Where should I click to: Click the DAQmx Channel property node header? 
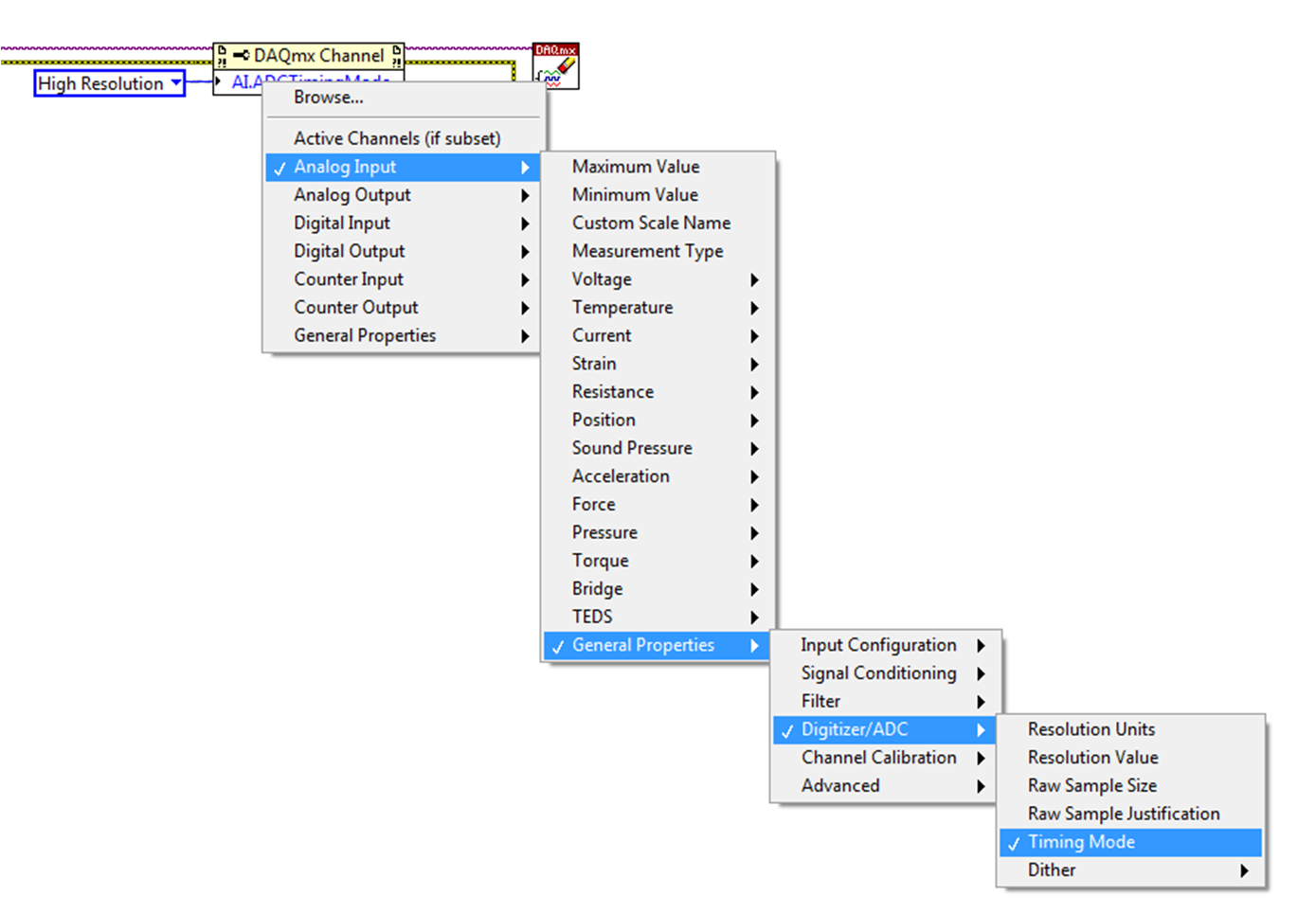click(309, 55)
